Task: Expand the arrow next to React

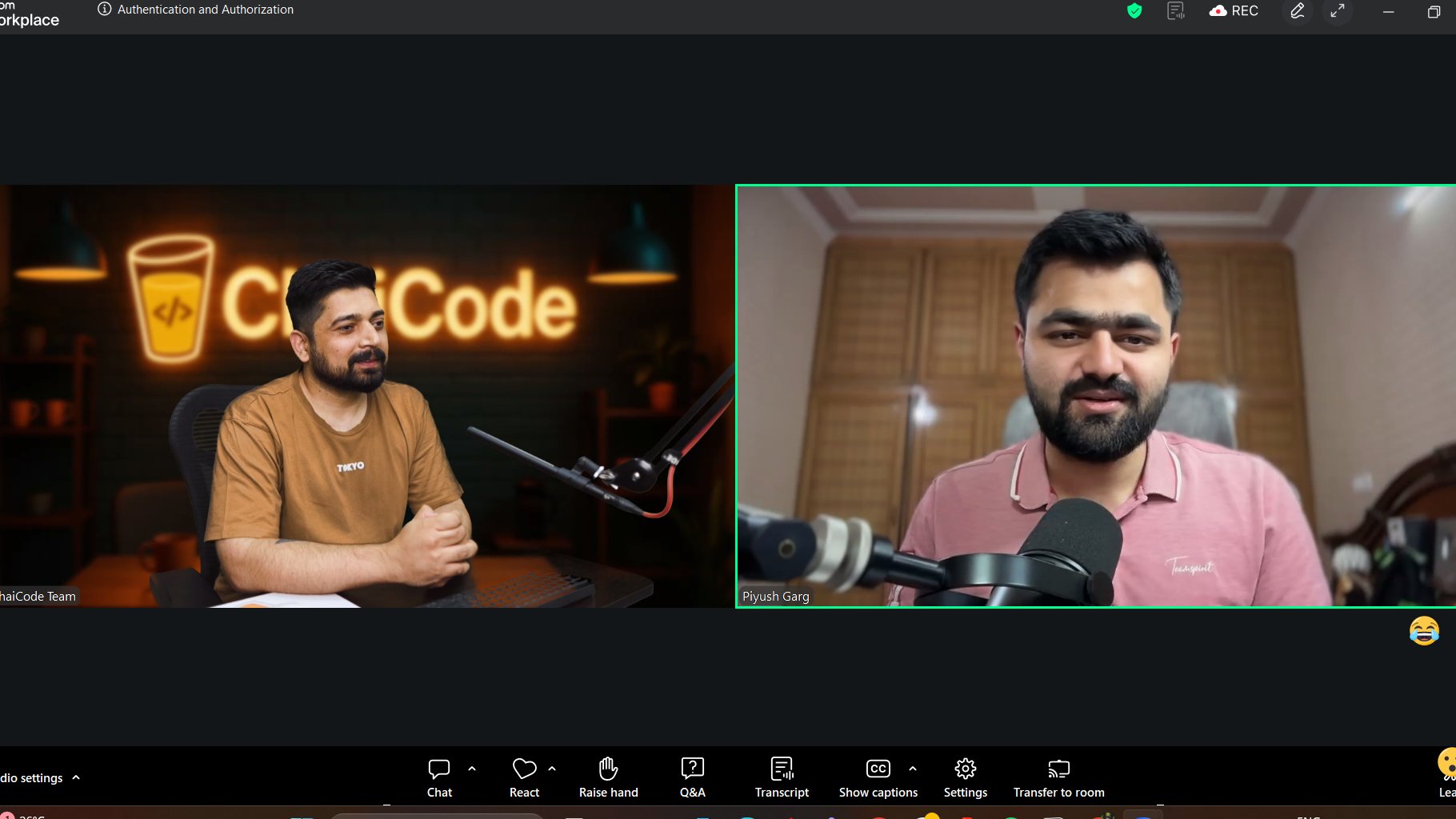Action: [x=552, y=769]
